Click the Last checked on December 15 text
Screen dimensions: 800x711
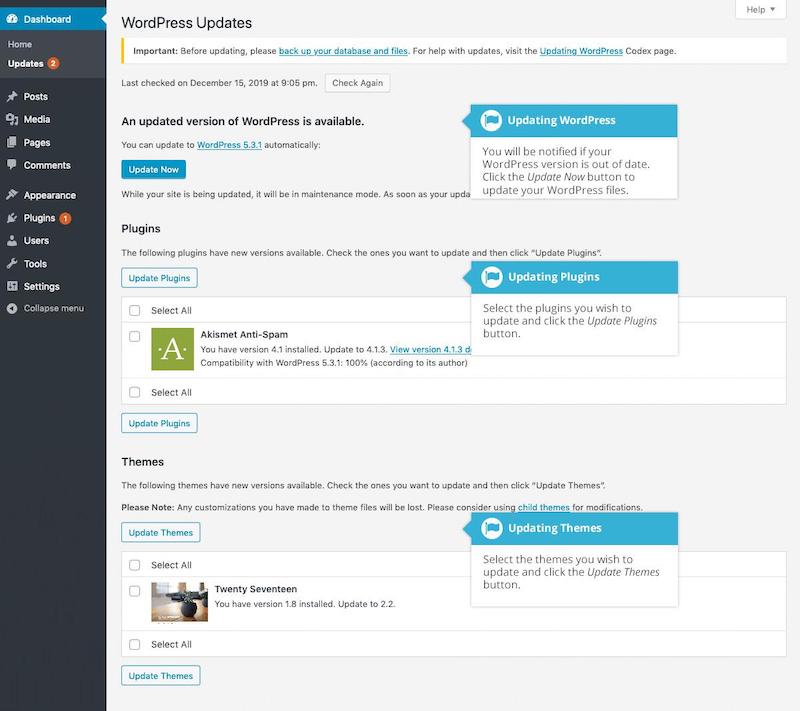219,83
